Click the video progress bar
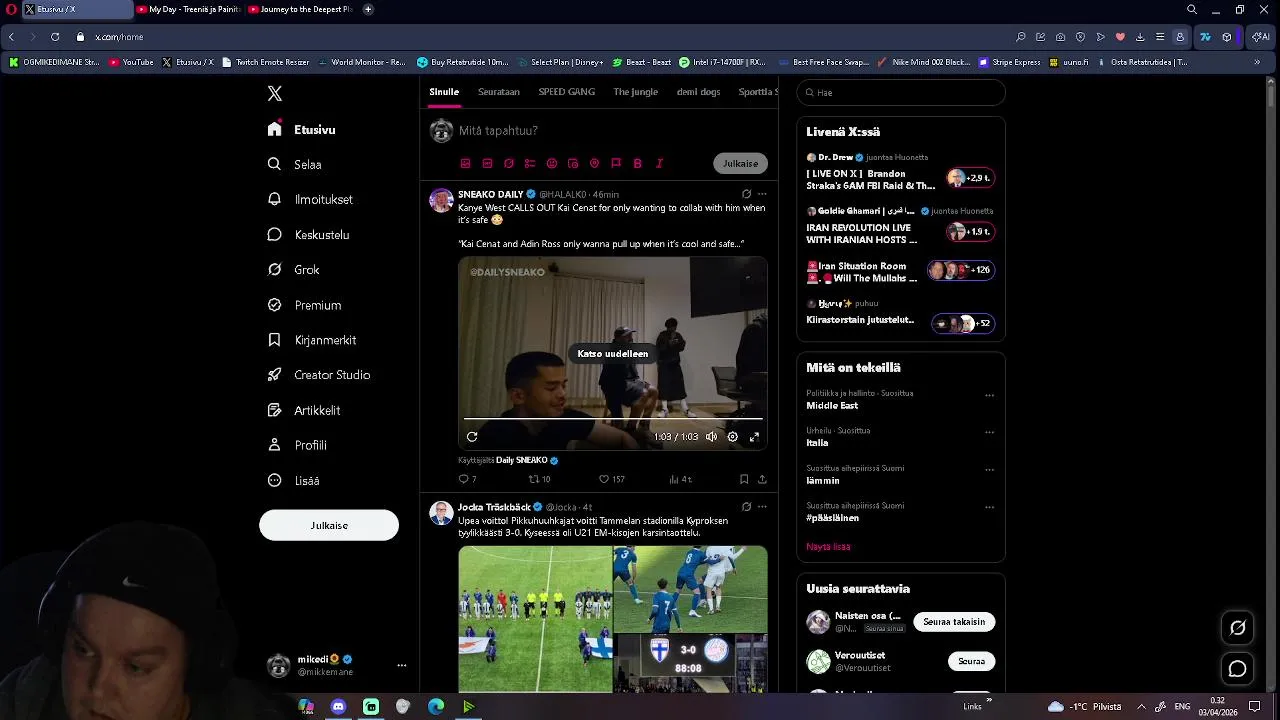1280x720 pixels. 613,419
